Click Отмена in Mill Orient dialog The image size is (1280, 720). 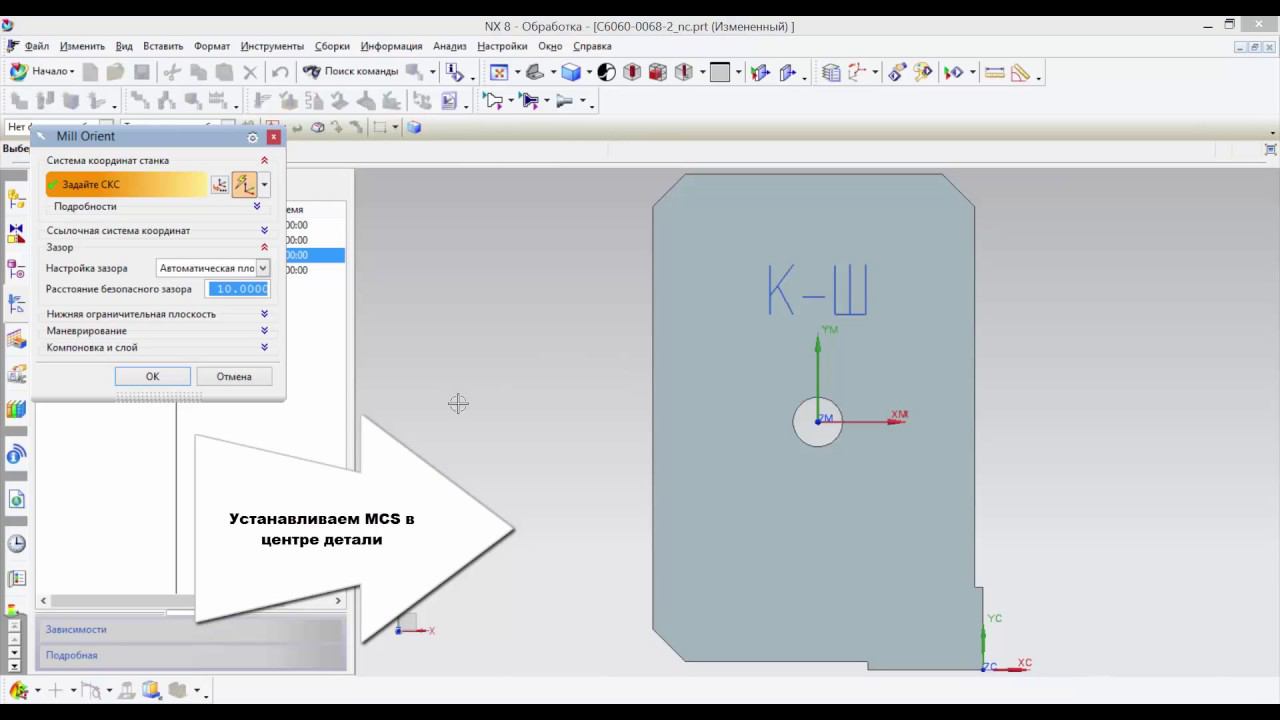[234, 377]
